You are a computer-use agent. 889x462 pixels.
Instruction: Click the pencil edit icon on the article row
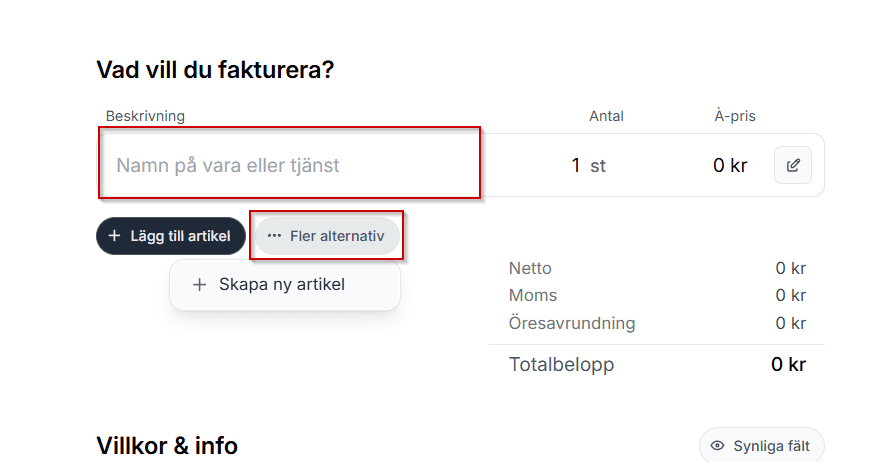tap(793, 165)
